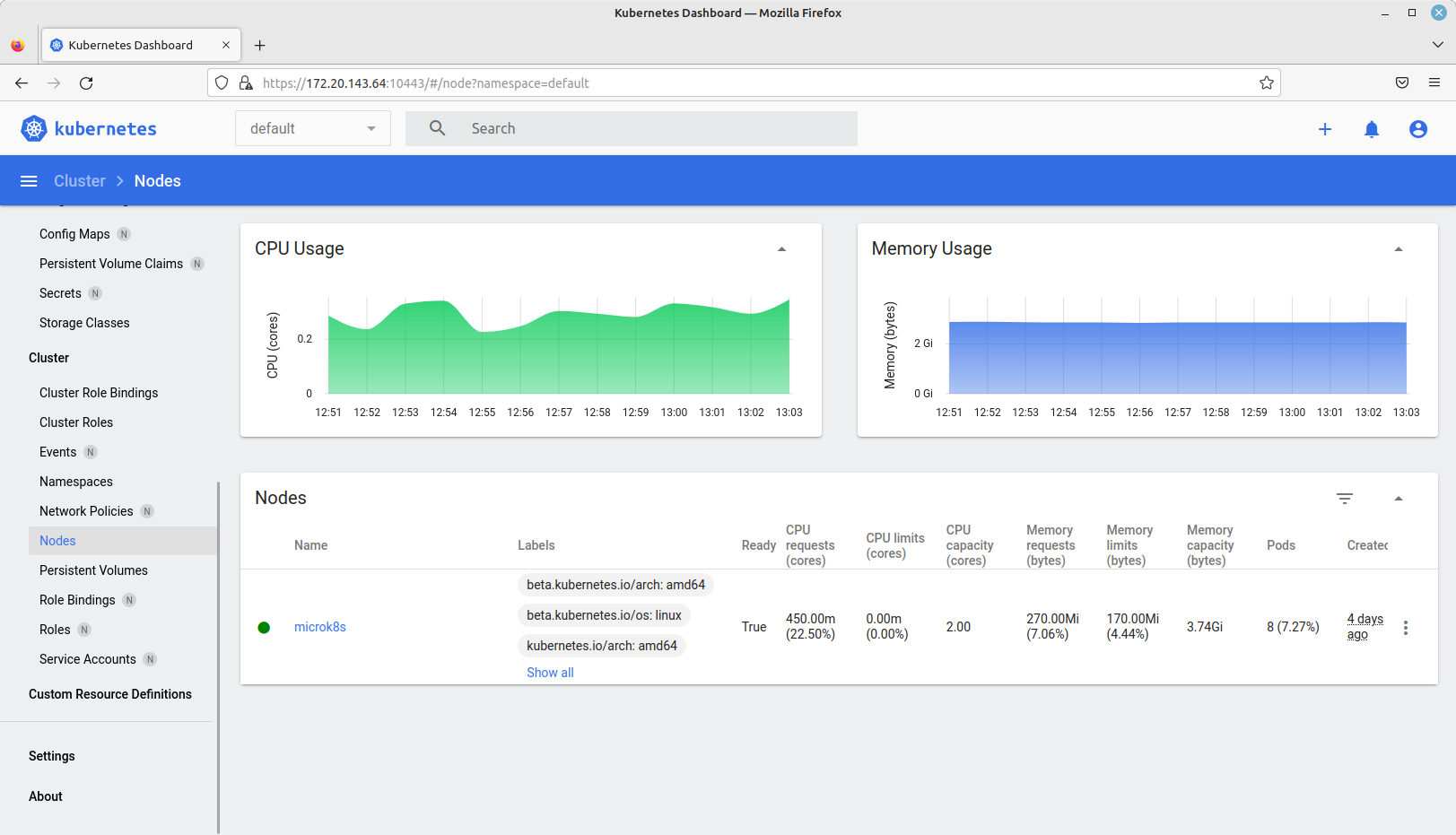This screenshot has width=1456, height=835.
Task: Open Network Policies
Action: click(86, 511)
